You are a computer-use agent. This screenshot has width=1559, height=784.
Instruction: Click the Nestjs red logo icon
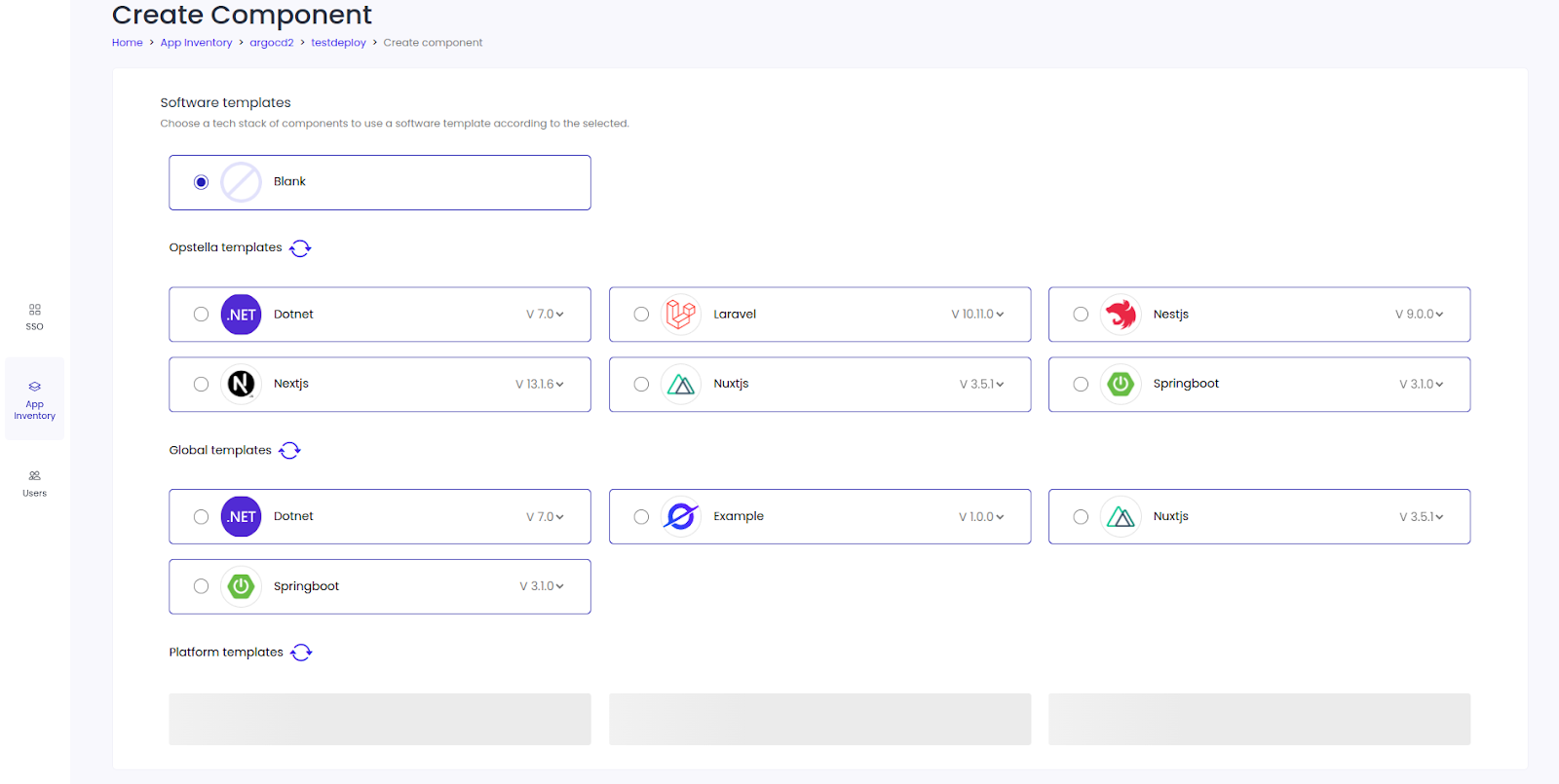pyautogui.click(x=1121, y=315)
